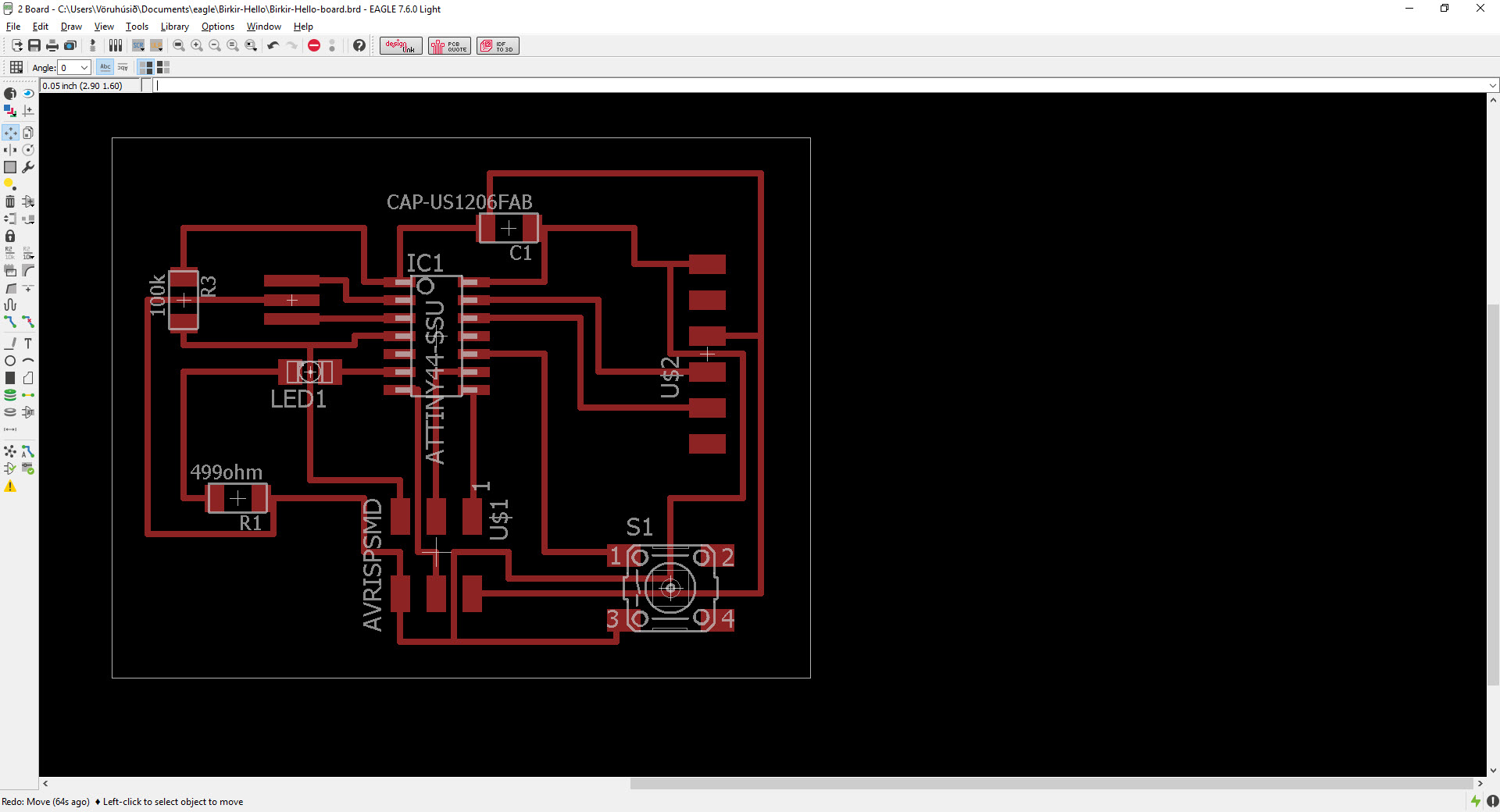Click the CAM processor icon
The width and height of the screenshot is (1500, 812).
pyautogui.click(x=70, y=45)
